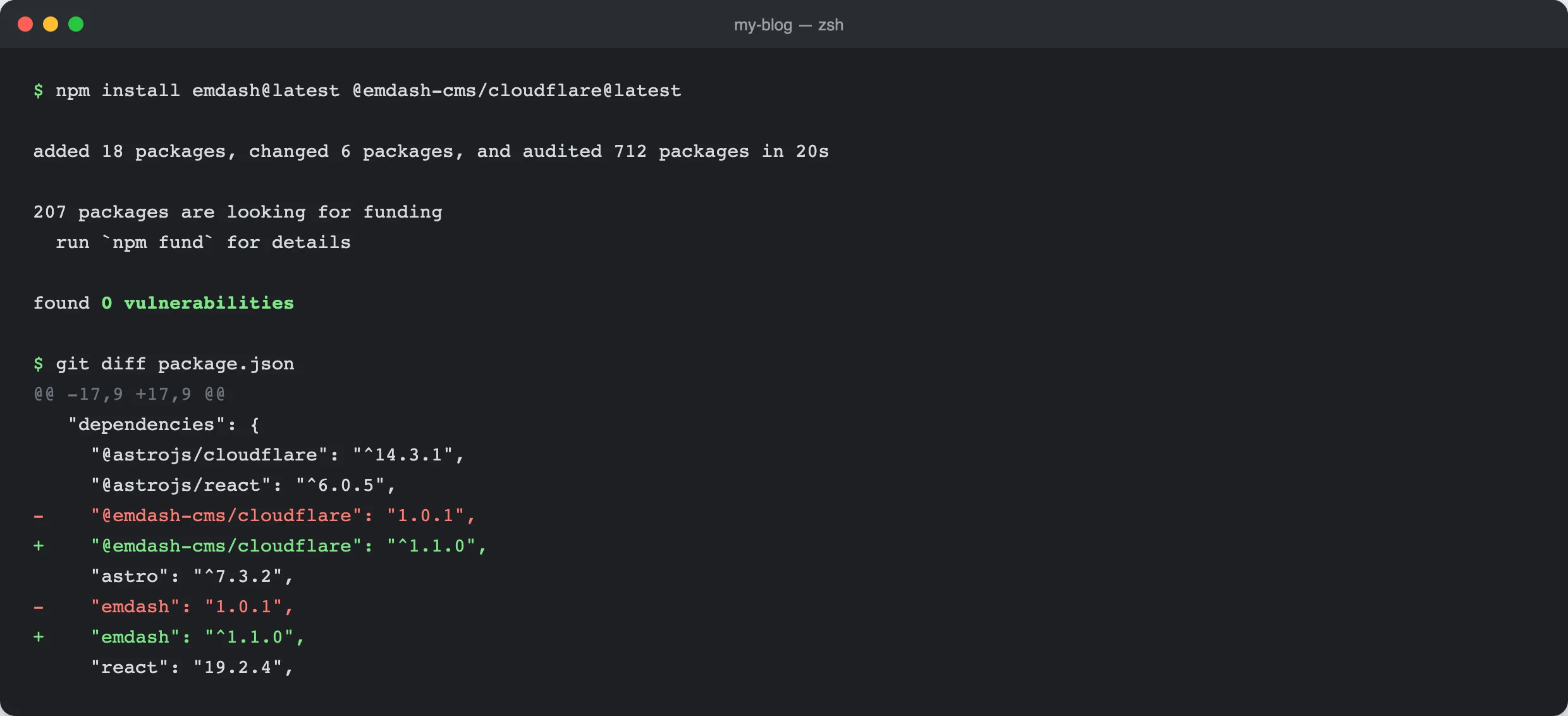Click the green zoom window button

76,24
